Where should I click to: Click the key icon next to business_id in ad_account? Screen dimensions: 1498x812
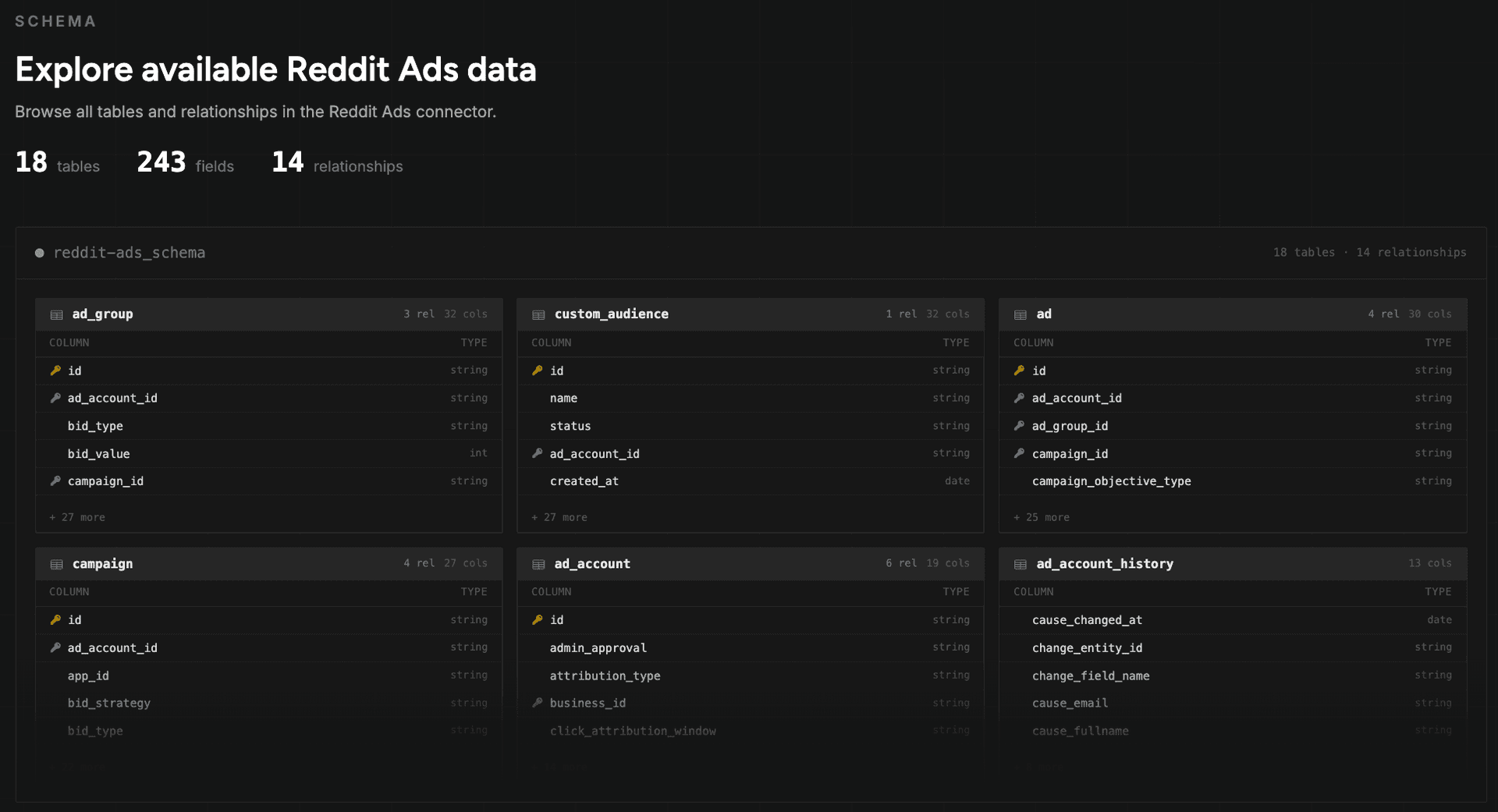(x=537, y=703)
